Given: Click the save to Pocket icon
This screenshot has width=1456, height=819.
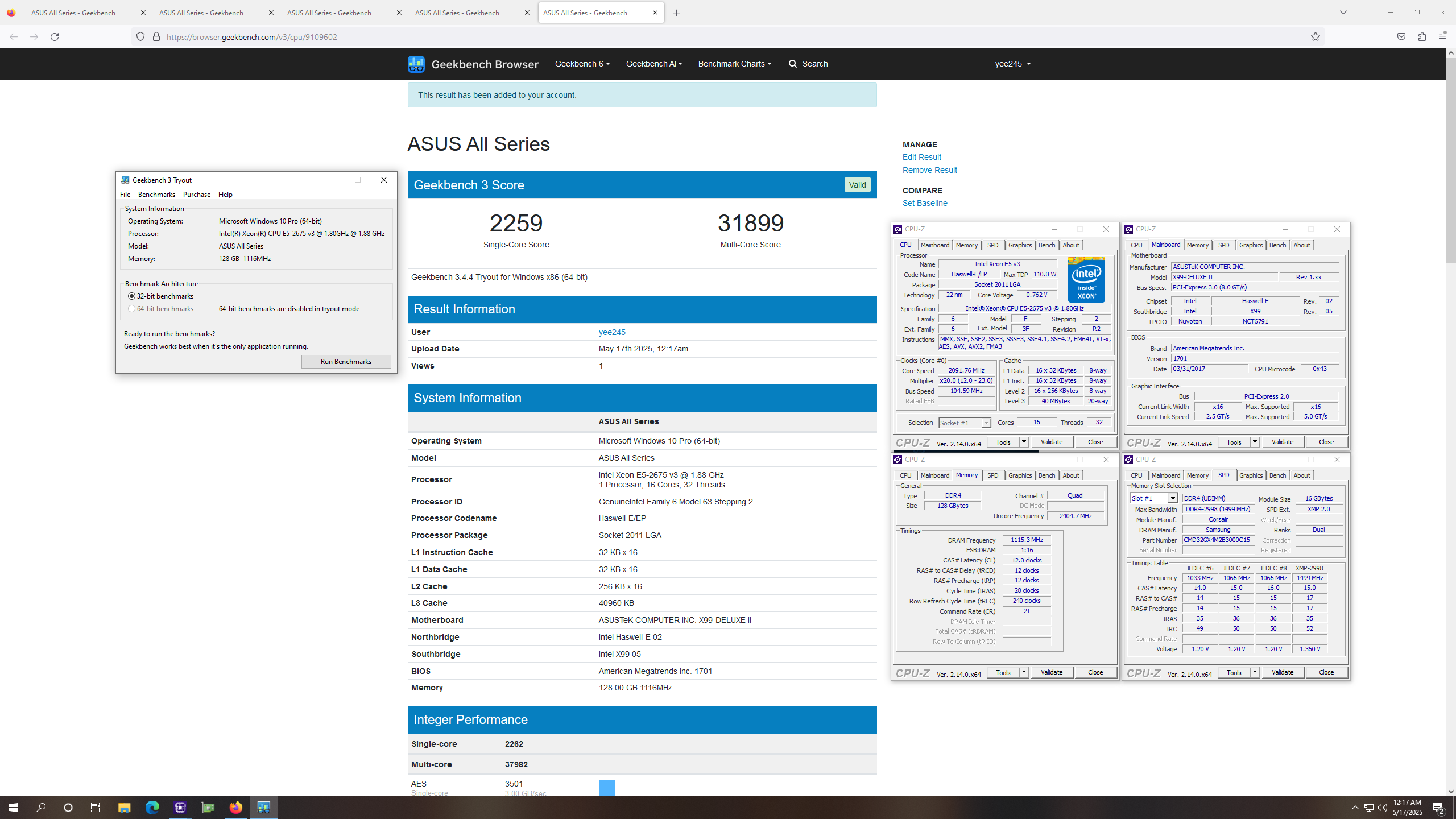Looking at the screenshot, I should pyautogui.click(x=1401, y=37).
